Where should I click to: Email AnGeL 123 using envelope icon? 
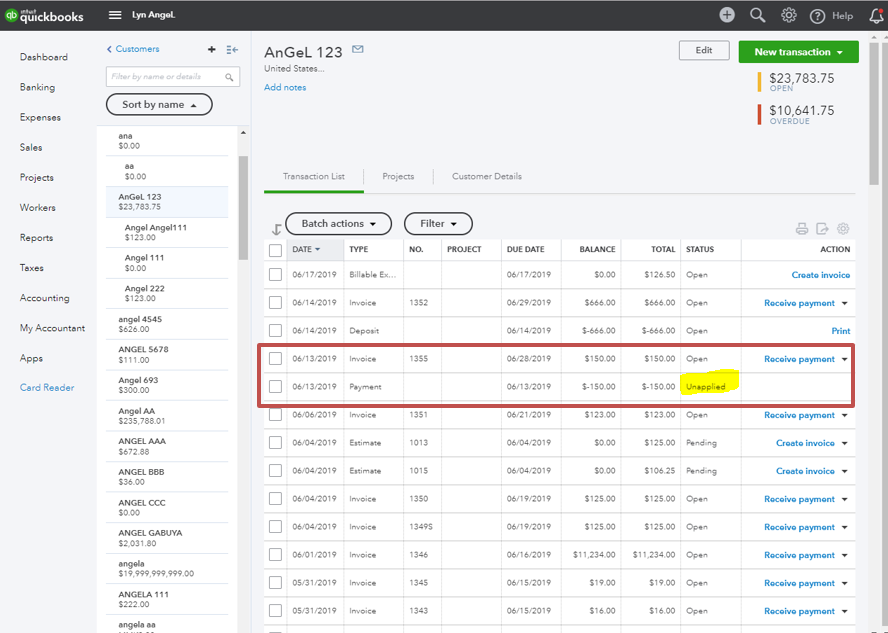click(x=357, y=49)
